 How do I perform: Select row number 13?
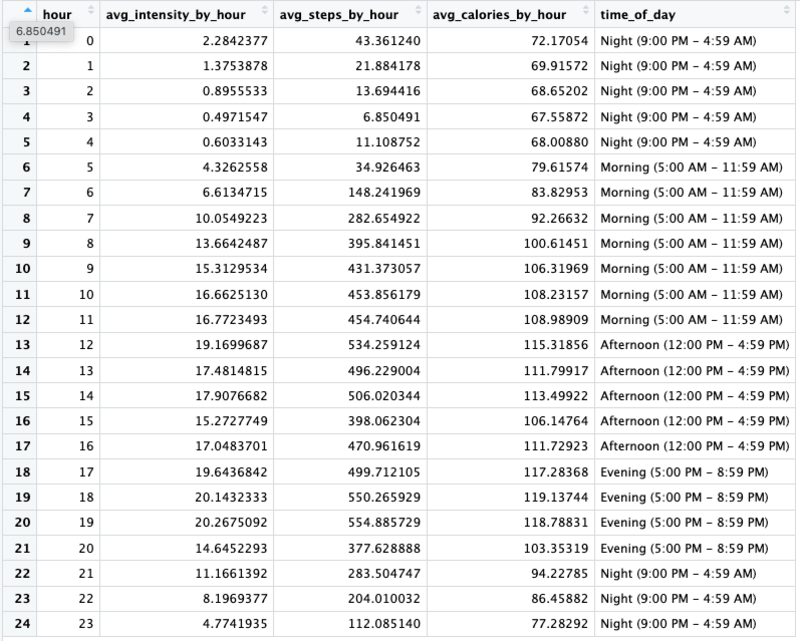tap(22, 344)
